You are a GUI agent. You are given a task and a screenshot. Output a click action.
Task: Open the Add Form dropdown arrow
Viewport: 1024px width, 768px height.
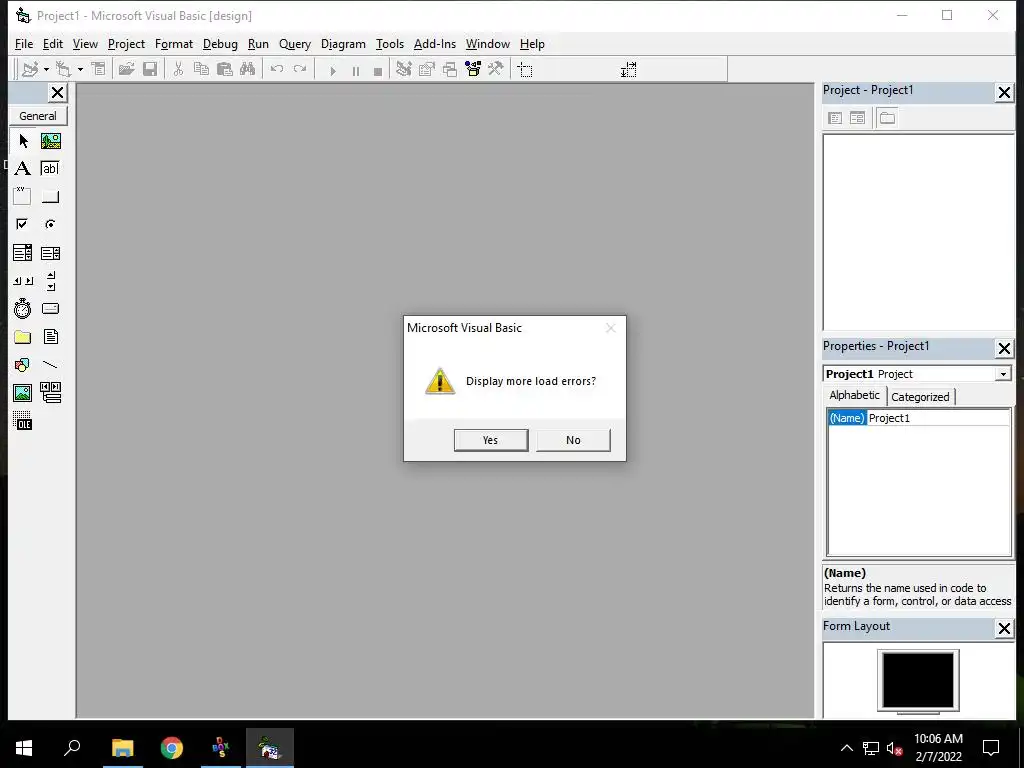(80, 69)
